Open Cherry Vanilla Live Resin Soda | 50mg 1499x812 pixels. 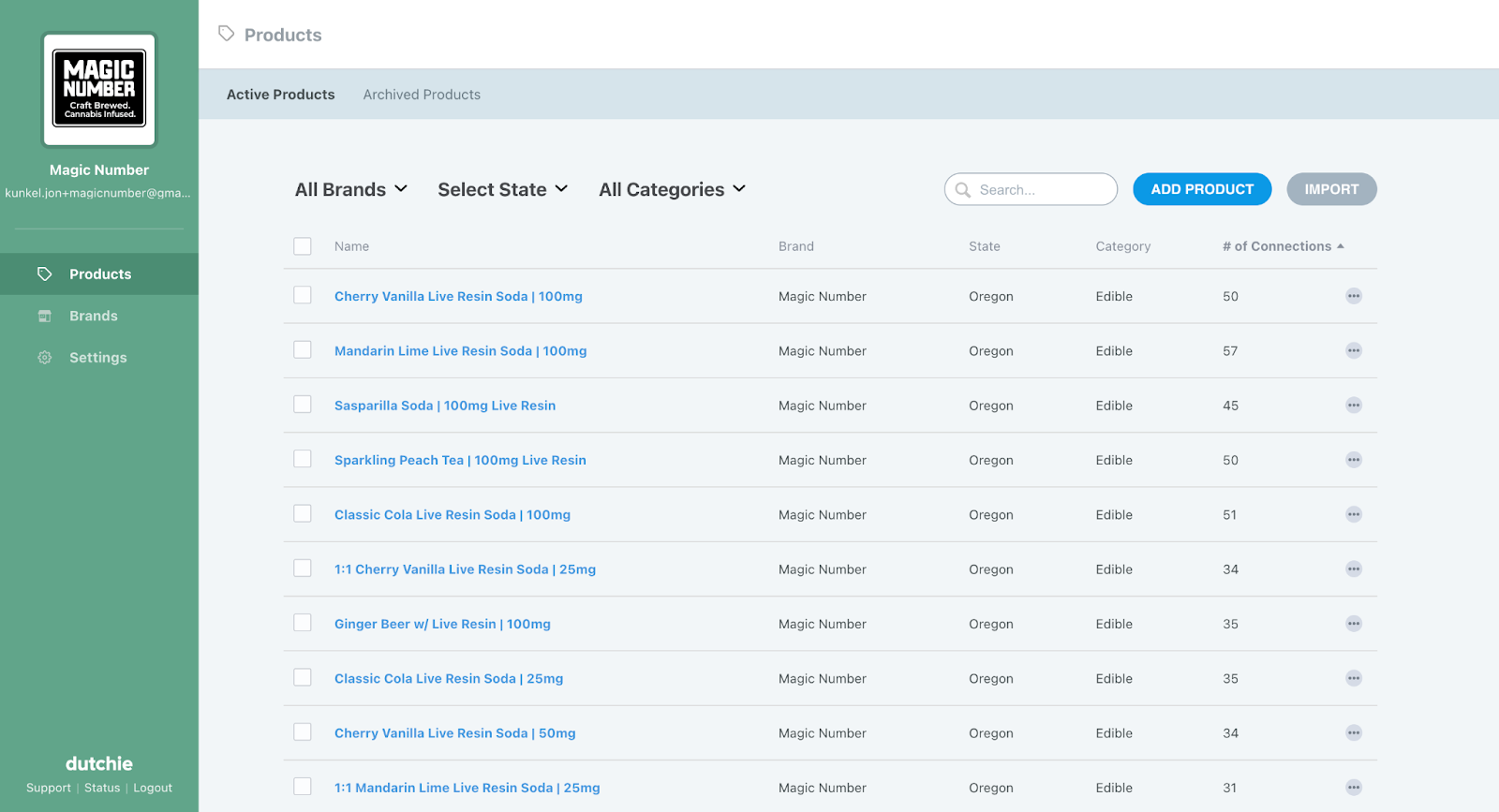(x=455, y=733)
